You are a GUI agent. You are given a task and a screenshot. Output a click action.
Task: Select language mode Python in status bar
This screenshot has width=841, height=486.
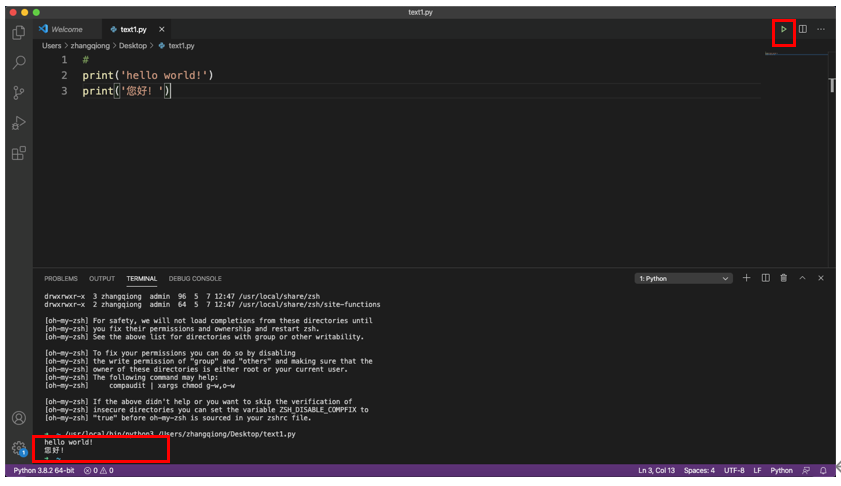(781, 470)
